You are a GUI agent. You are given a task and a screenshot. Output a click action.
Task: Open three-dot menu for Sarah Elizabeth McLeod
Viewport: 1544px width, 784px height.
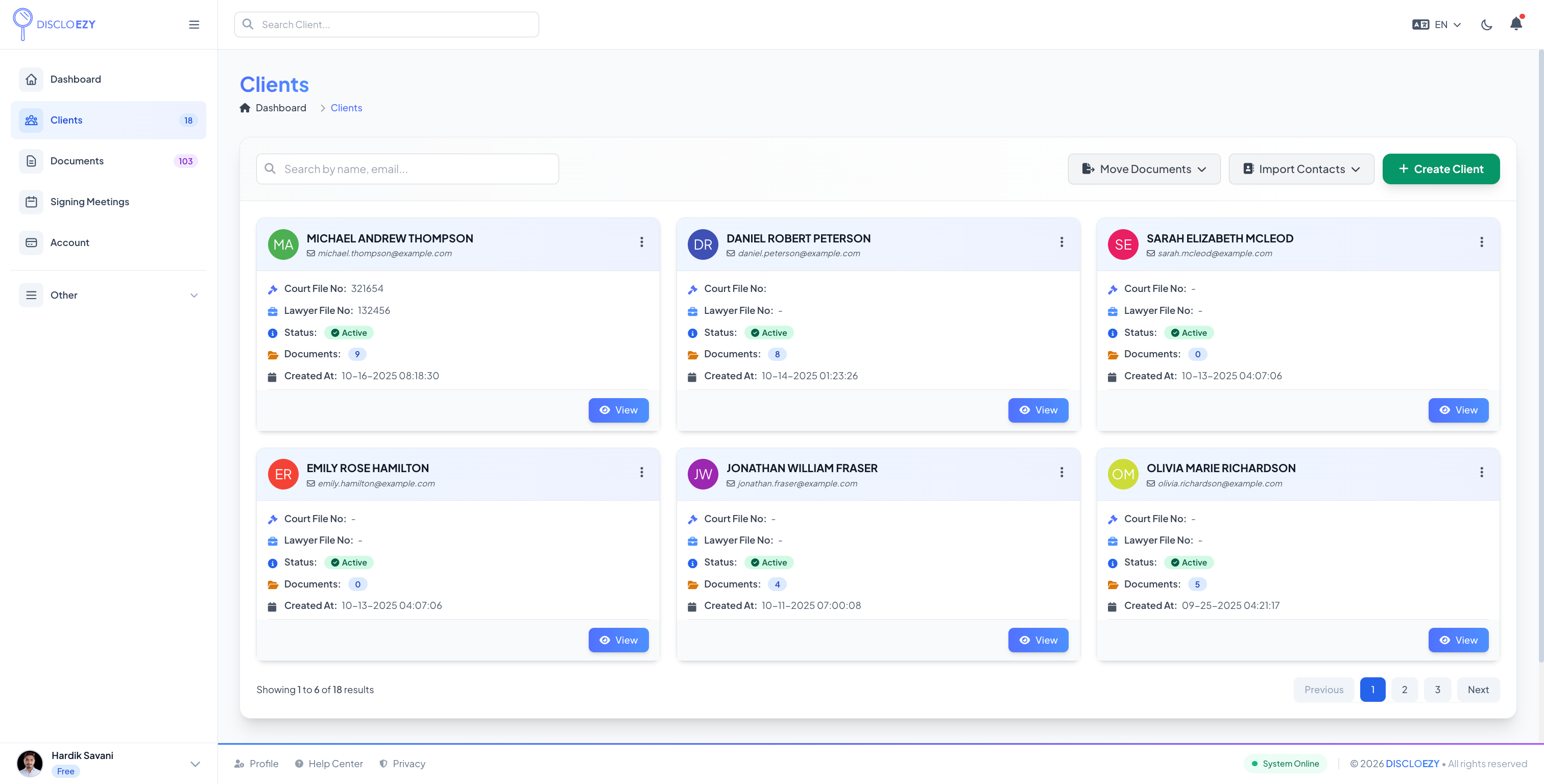pos(1481,242)
